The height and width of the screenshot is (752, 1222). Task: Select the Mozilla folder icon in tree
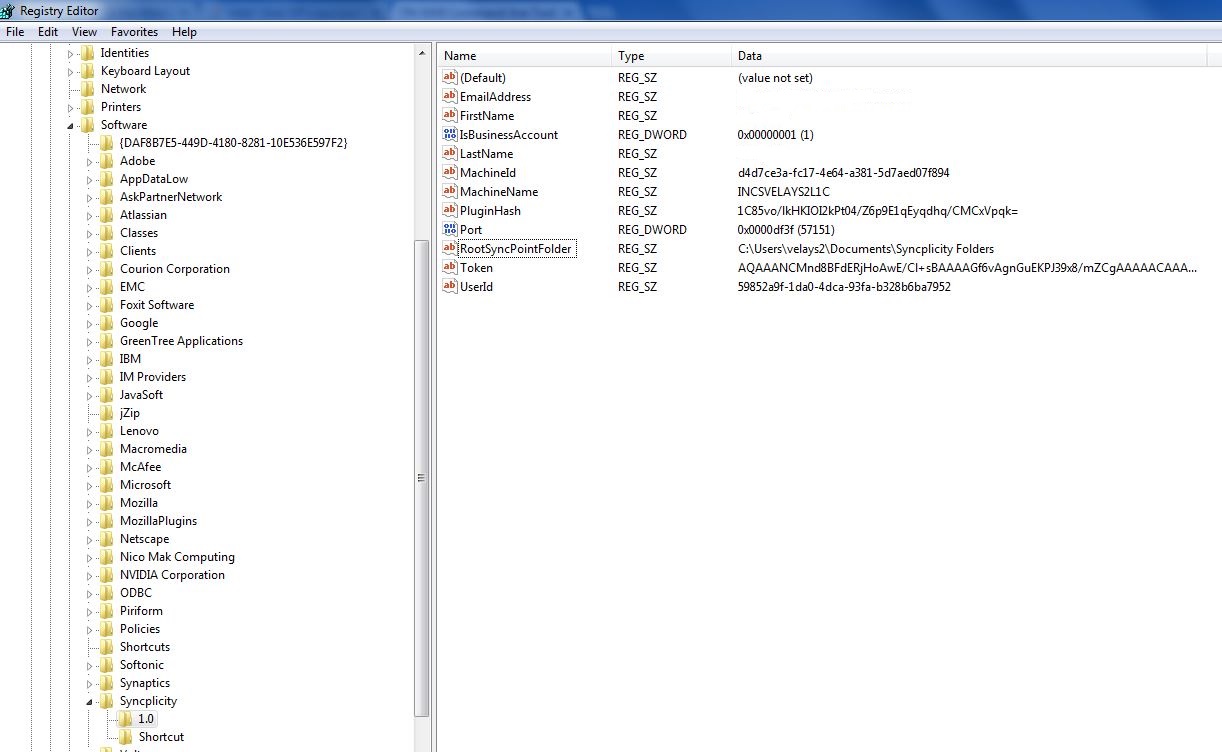tap(107, 503)
